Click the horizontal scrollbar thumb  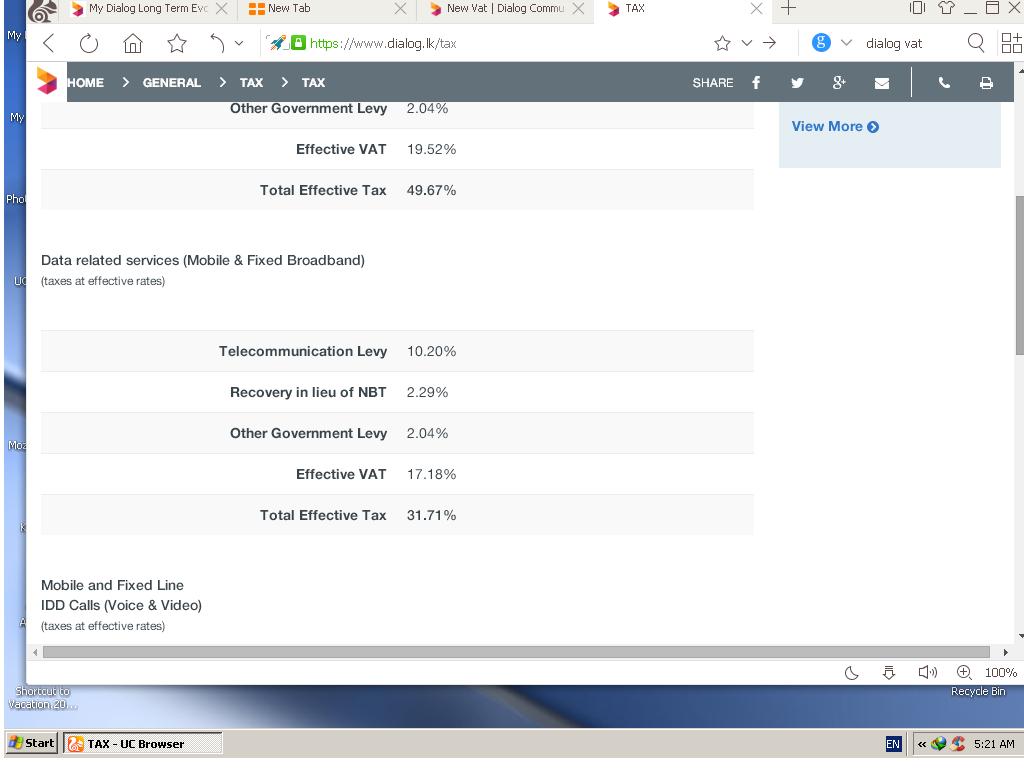[x=516, y=652]
